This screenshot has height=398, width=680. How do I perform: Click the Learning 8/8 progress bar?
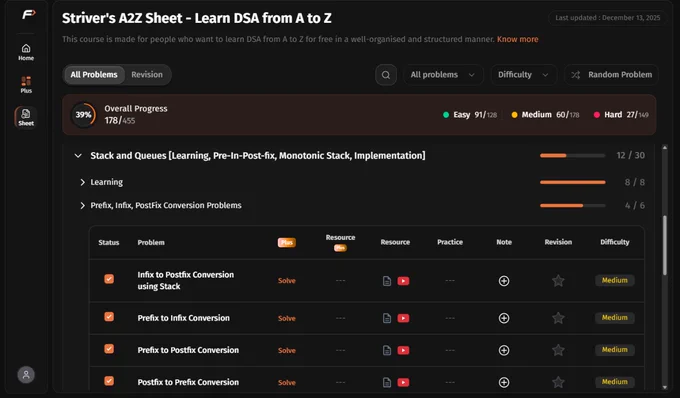(572, 183)
